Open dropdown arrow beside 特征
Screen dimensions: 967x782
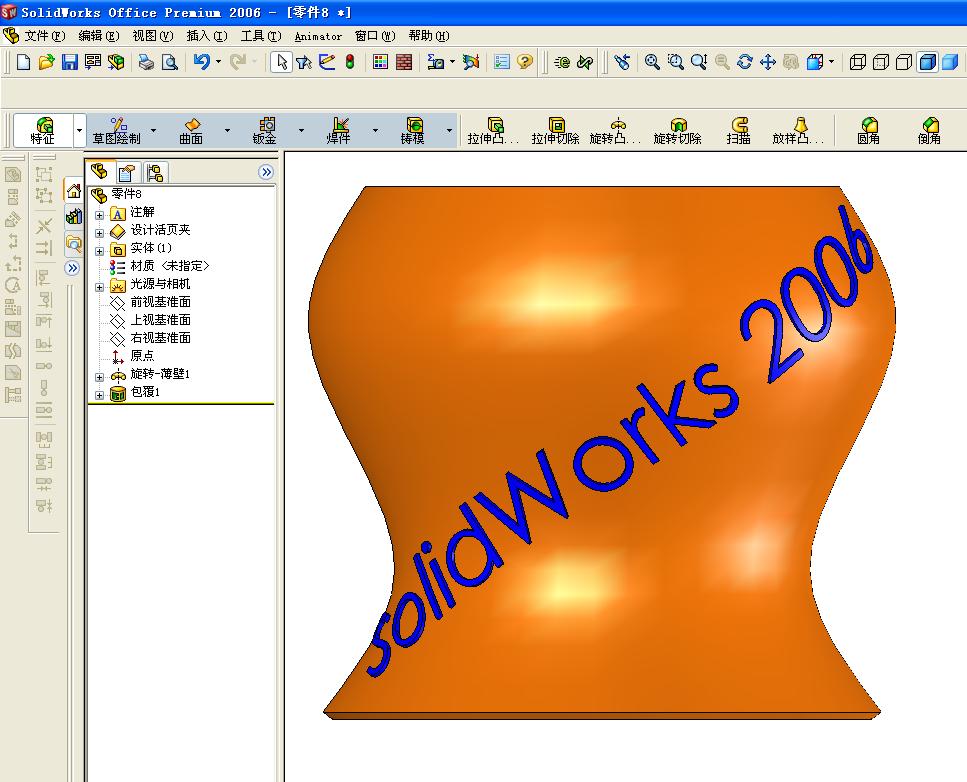pos(79,130)
